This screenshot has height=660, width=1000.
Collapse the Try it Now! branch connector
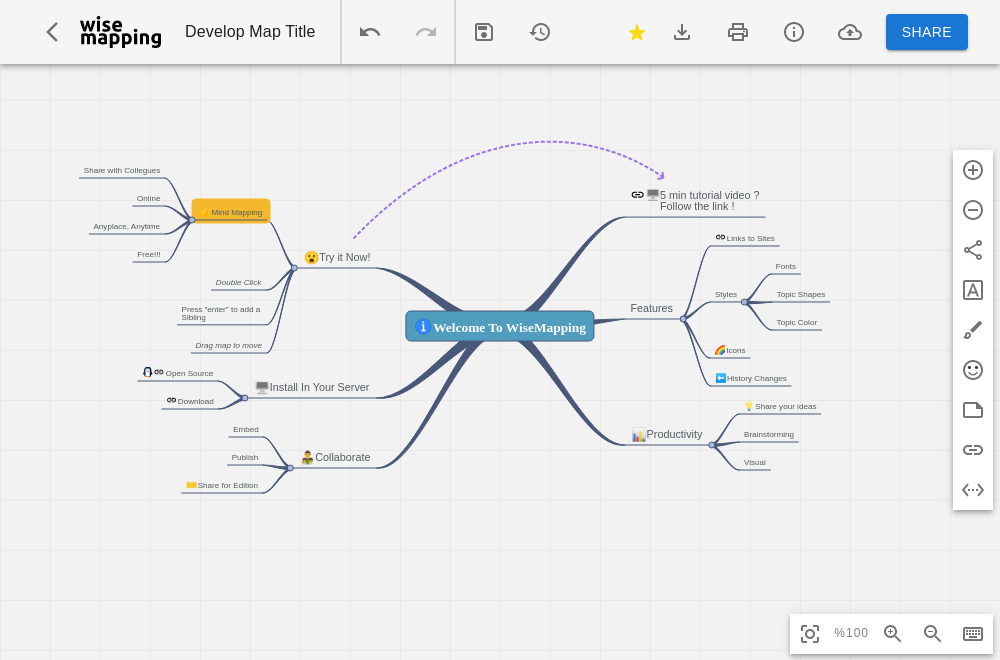294,268
